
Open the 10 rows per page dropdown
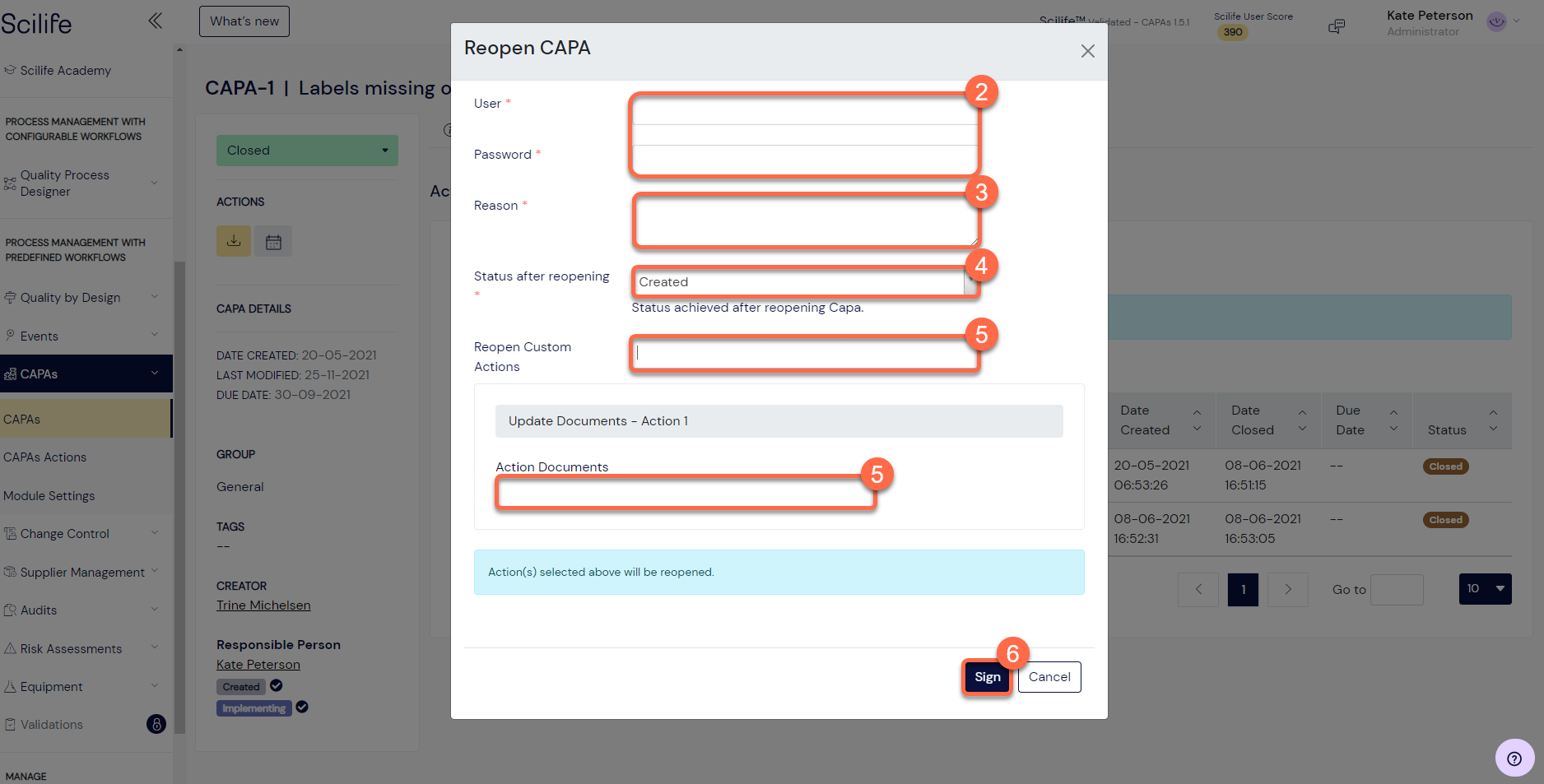point(1486,589)
